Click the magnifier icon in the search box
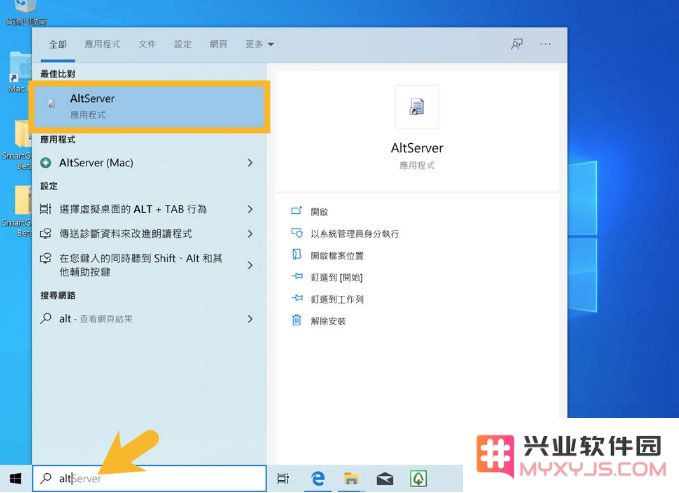This screenshot has width=679, height=493. tap(45, 478)
